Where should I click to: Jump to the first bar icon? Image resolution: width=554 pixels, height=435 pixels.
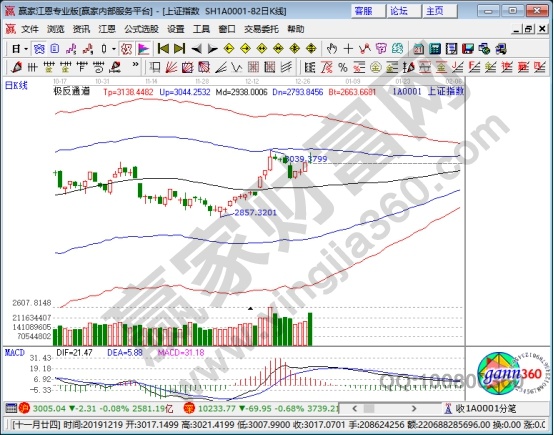tap(163, 49)
